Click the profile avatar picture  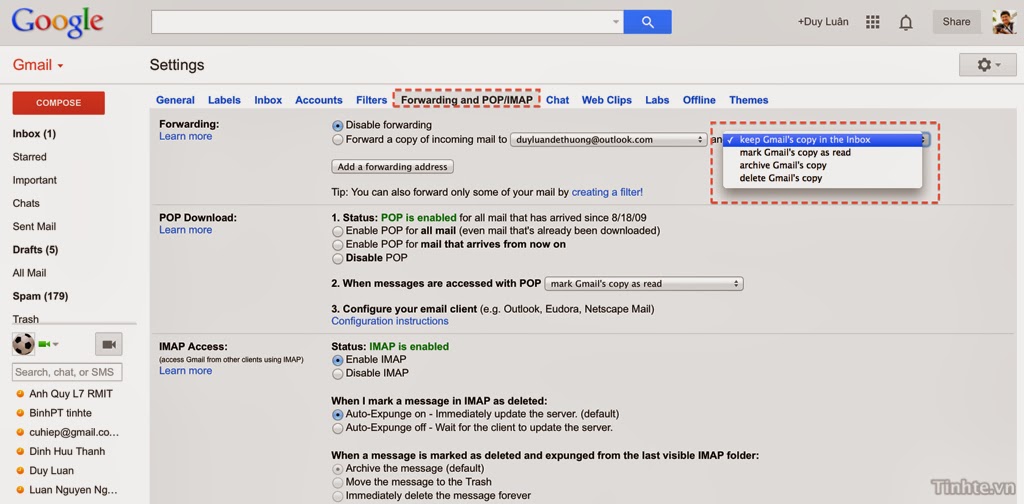(1003, 22)
